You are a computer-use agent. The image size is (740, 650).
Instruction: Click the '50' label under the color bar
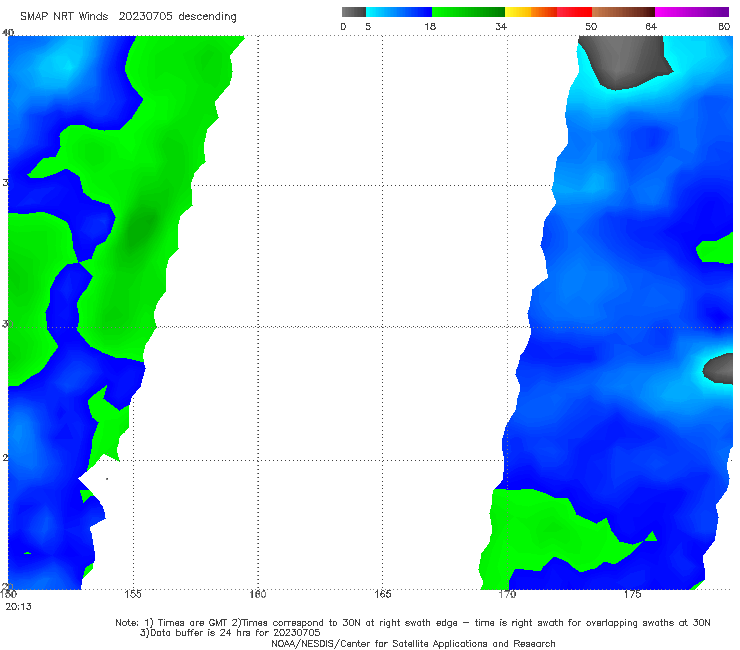(x=591, y=27)
